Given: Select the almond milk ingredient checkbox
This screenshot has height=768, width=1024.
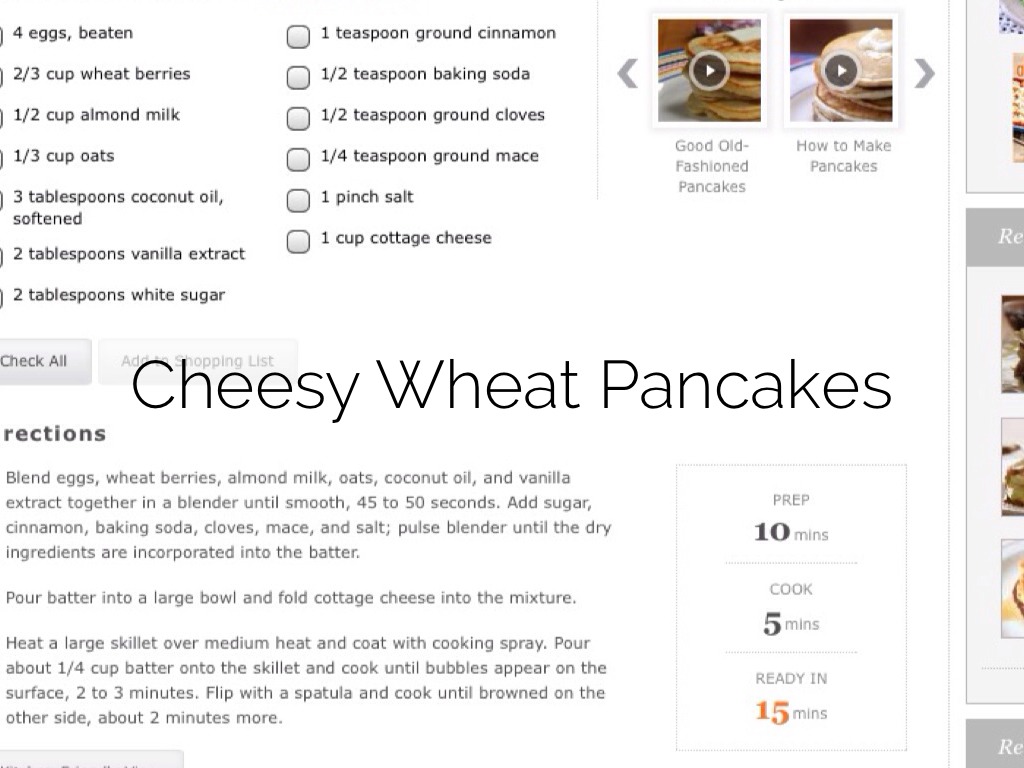Looking at the screenshot, I should (x=1, y=118).
